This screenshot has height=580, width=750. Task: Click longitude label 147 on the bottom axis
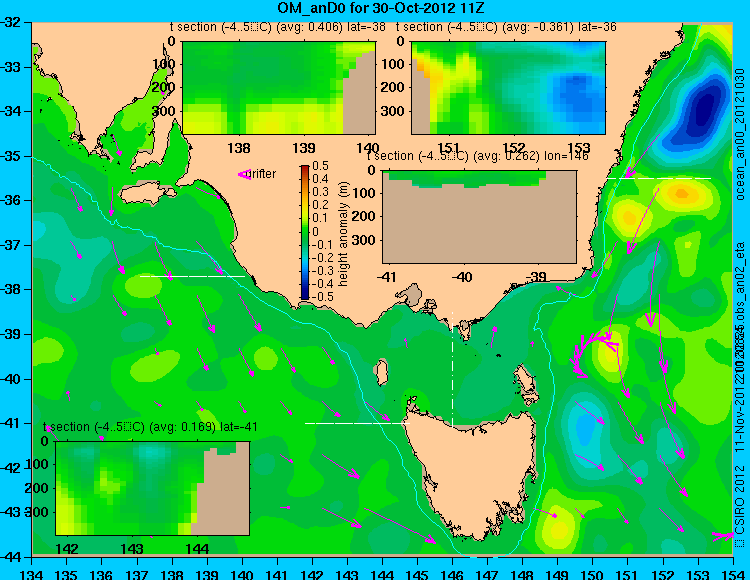[x=487, y=574]
